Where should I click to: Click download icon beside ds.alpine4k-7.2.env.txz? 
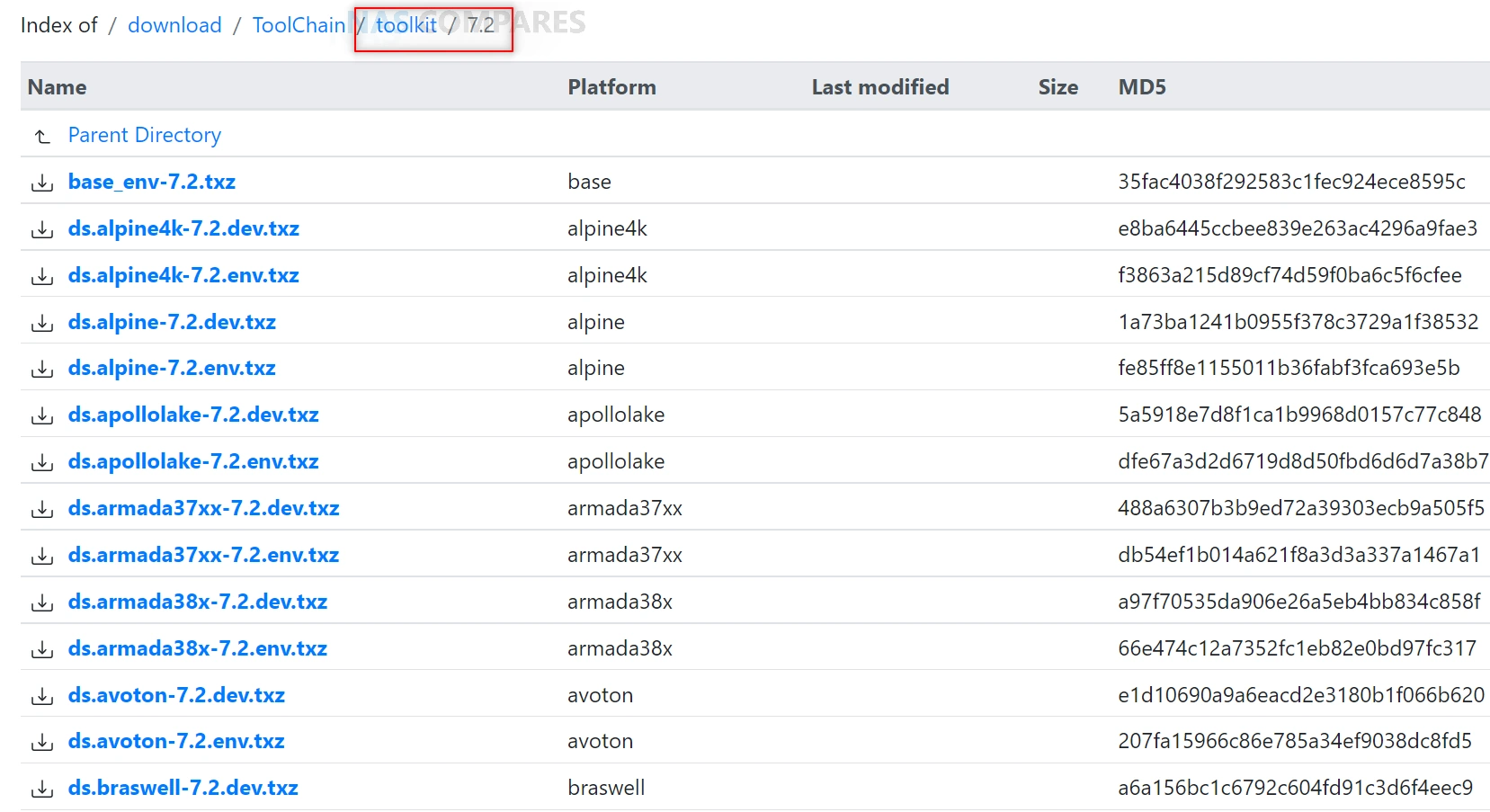42,277
